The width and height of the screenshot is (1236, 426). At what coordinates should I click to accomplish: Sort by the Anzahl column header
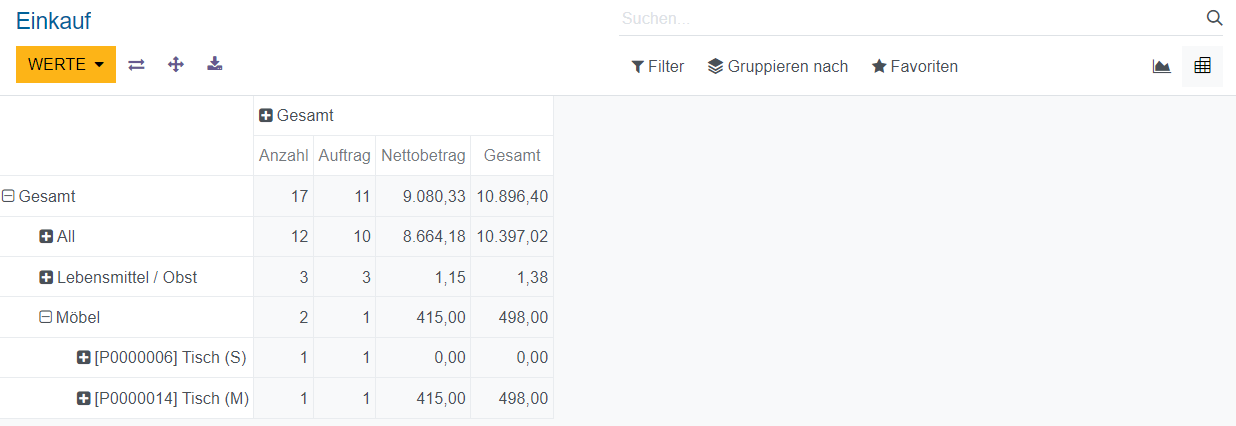283,156
